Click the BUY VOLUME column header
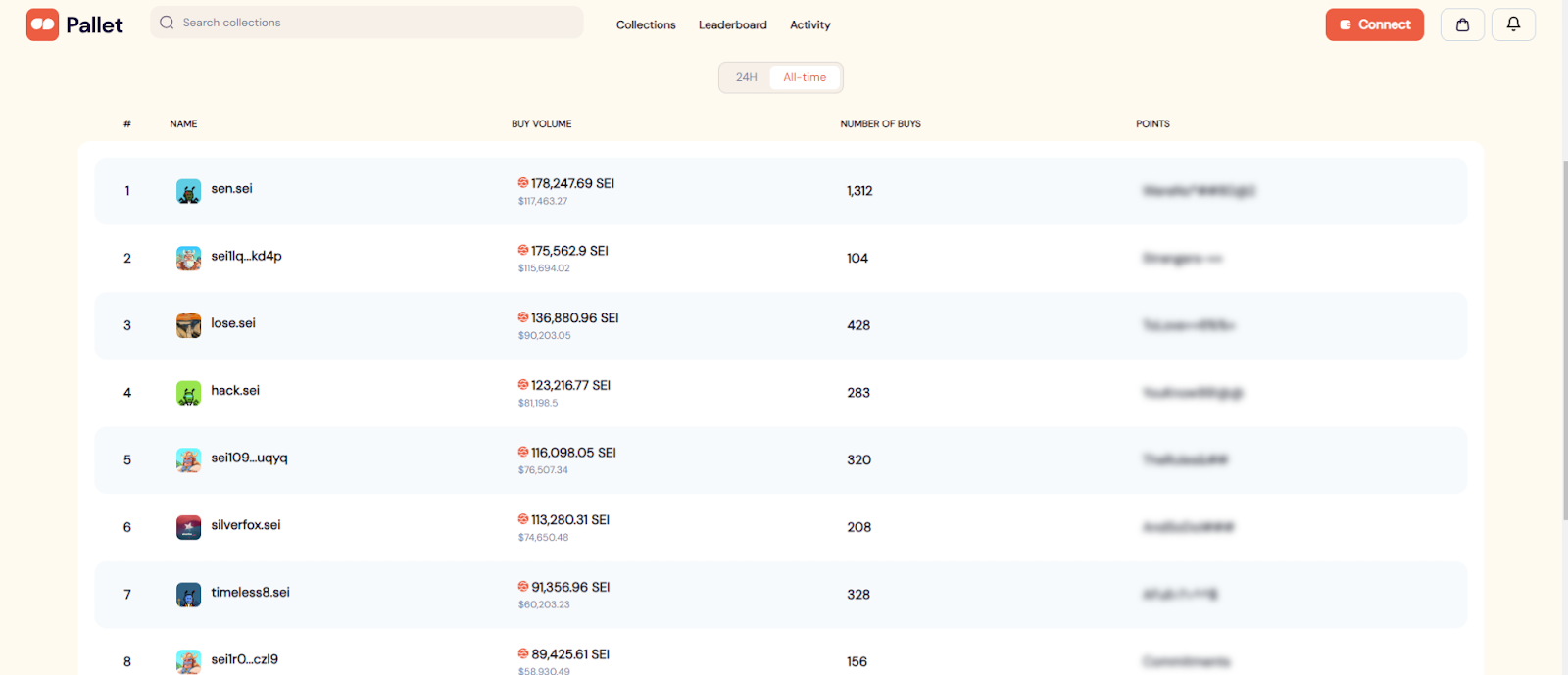The height and width of the screenshot is (675, 1568). [542, 124]
